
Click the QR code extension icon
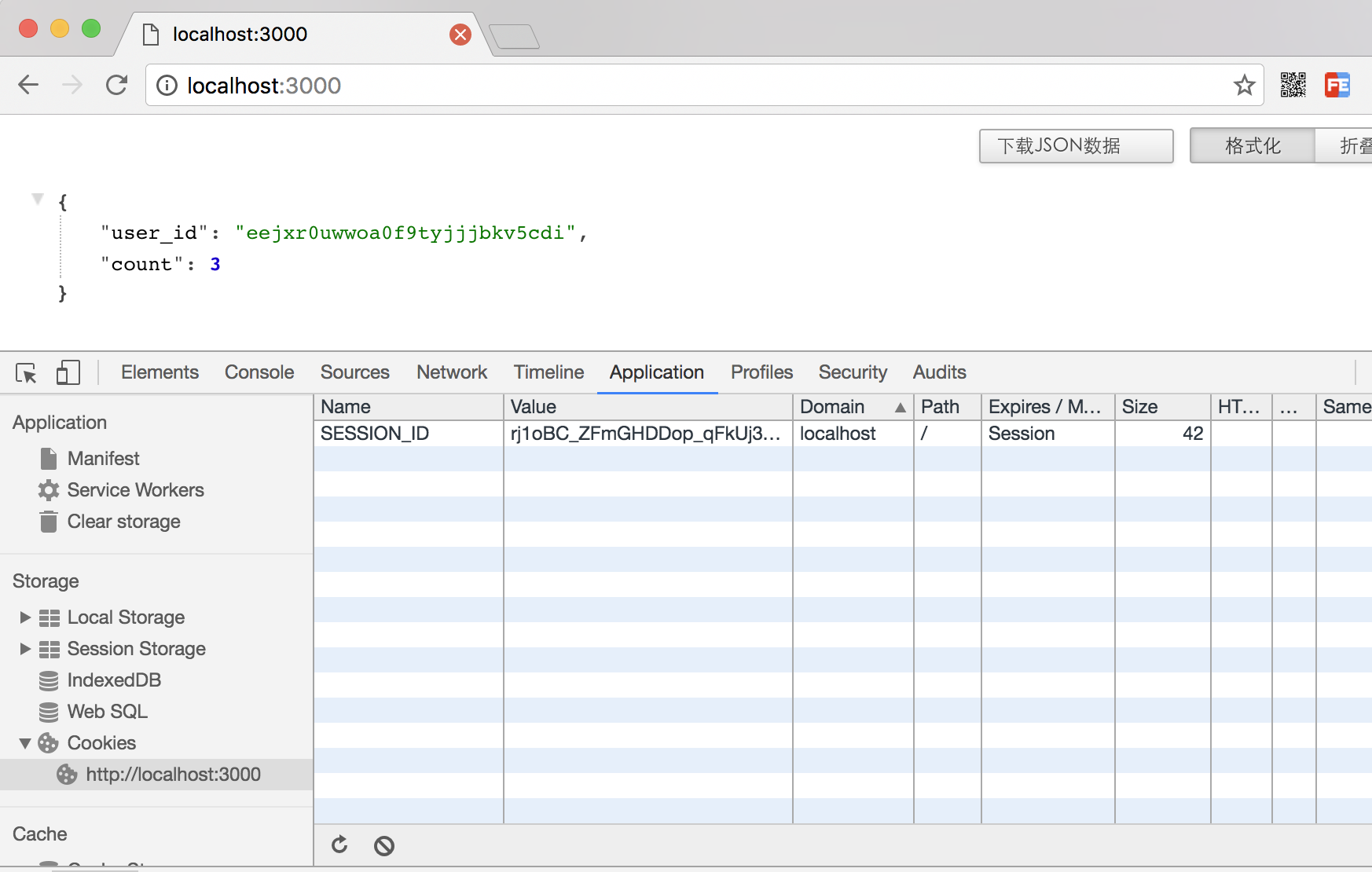pos(1293,85)
